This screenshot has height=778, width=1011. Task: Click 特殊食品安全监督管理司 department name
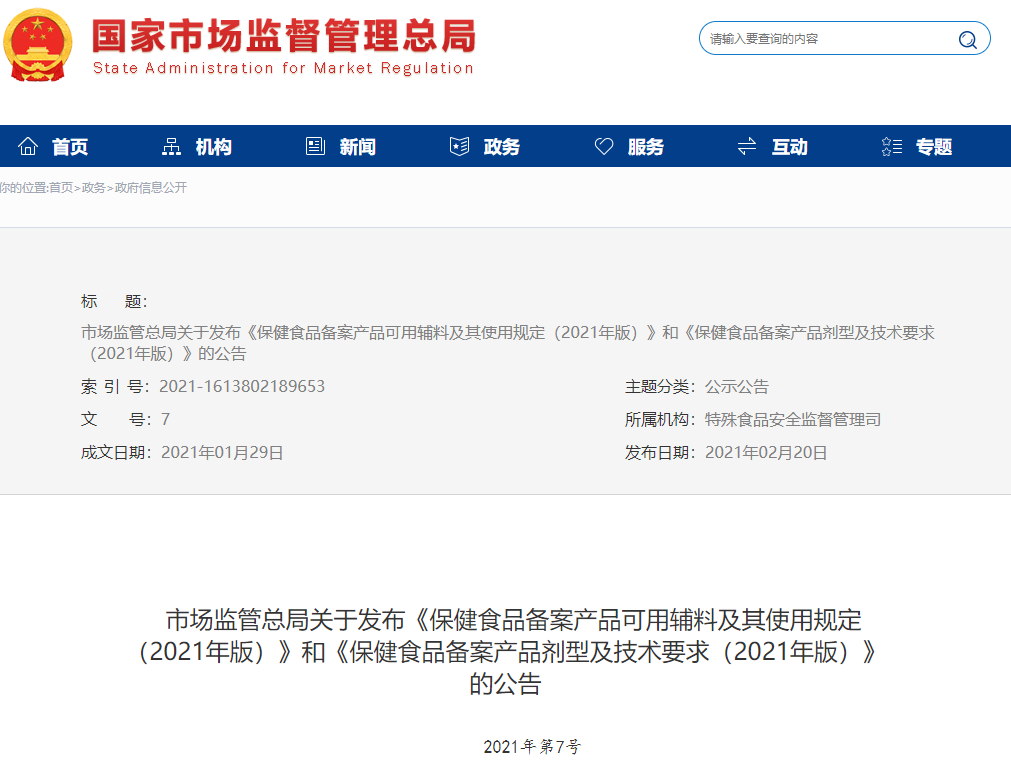[793, 420]
